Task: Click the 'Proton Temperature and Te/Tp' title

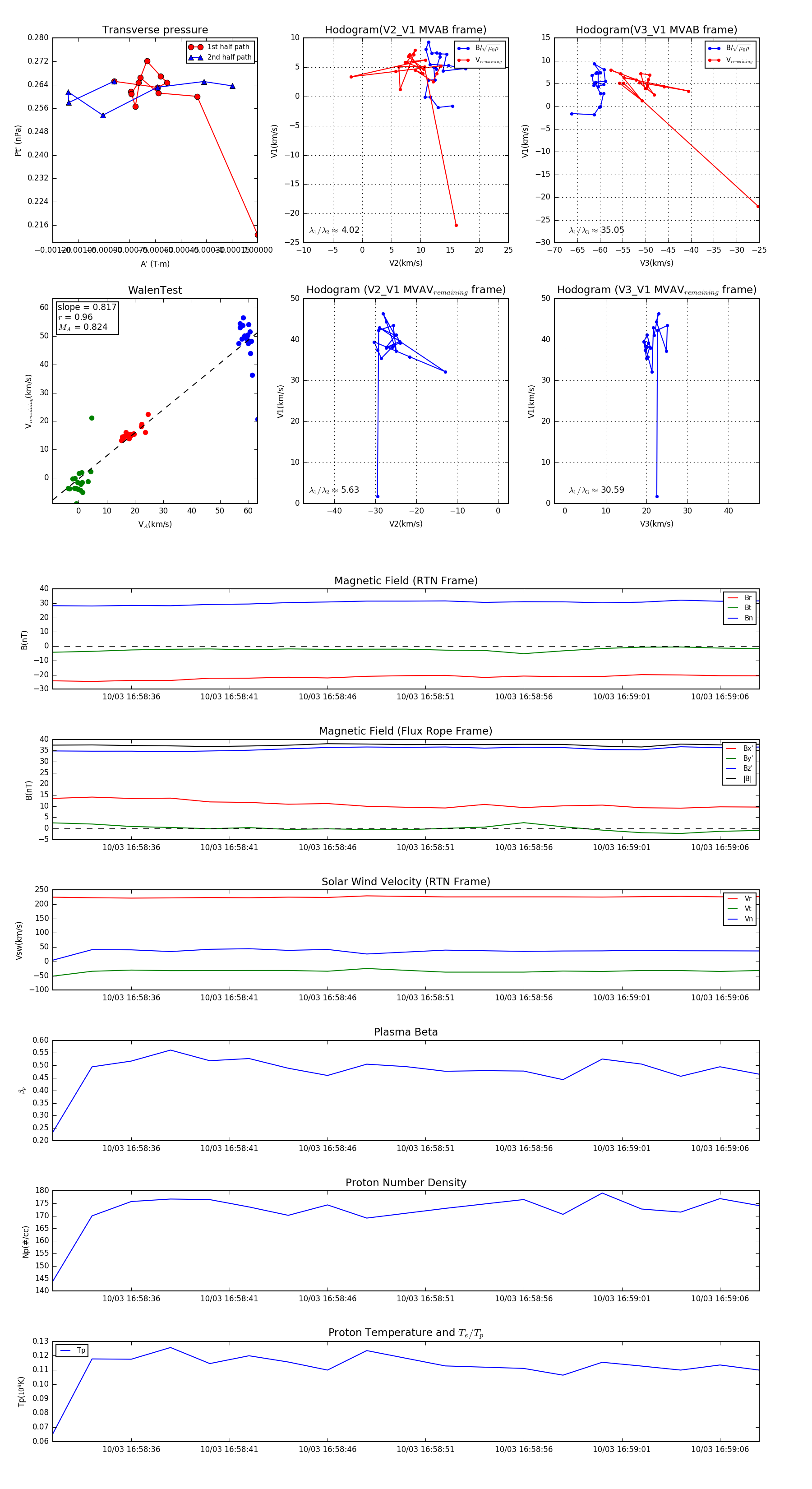Action: (x=406, y=1333)
